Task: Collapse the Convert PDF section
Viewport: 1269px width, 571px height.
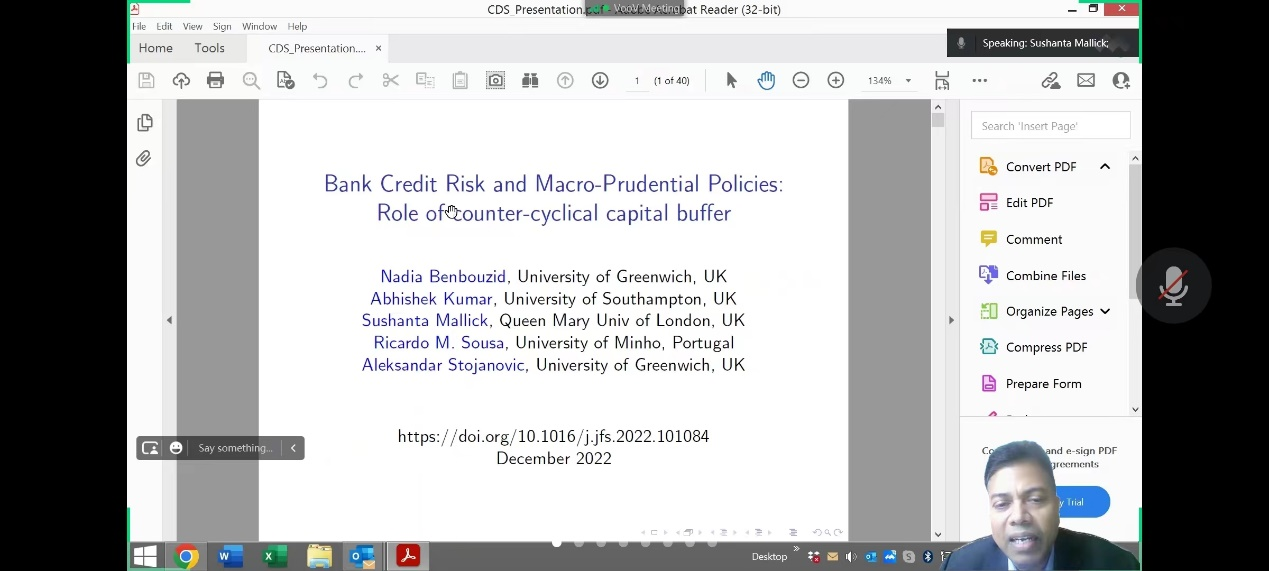Action: tap(1105, 167)
